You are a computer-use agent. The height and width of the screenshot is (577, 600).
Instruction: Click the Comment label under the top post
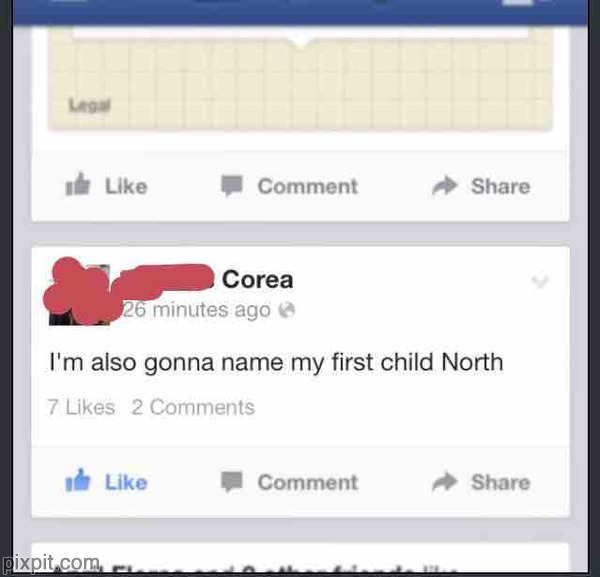308,186
